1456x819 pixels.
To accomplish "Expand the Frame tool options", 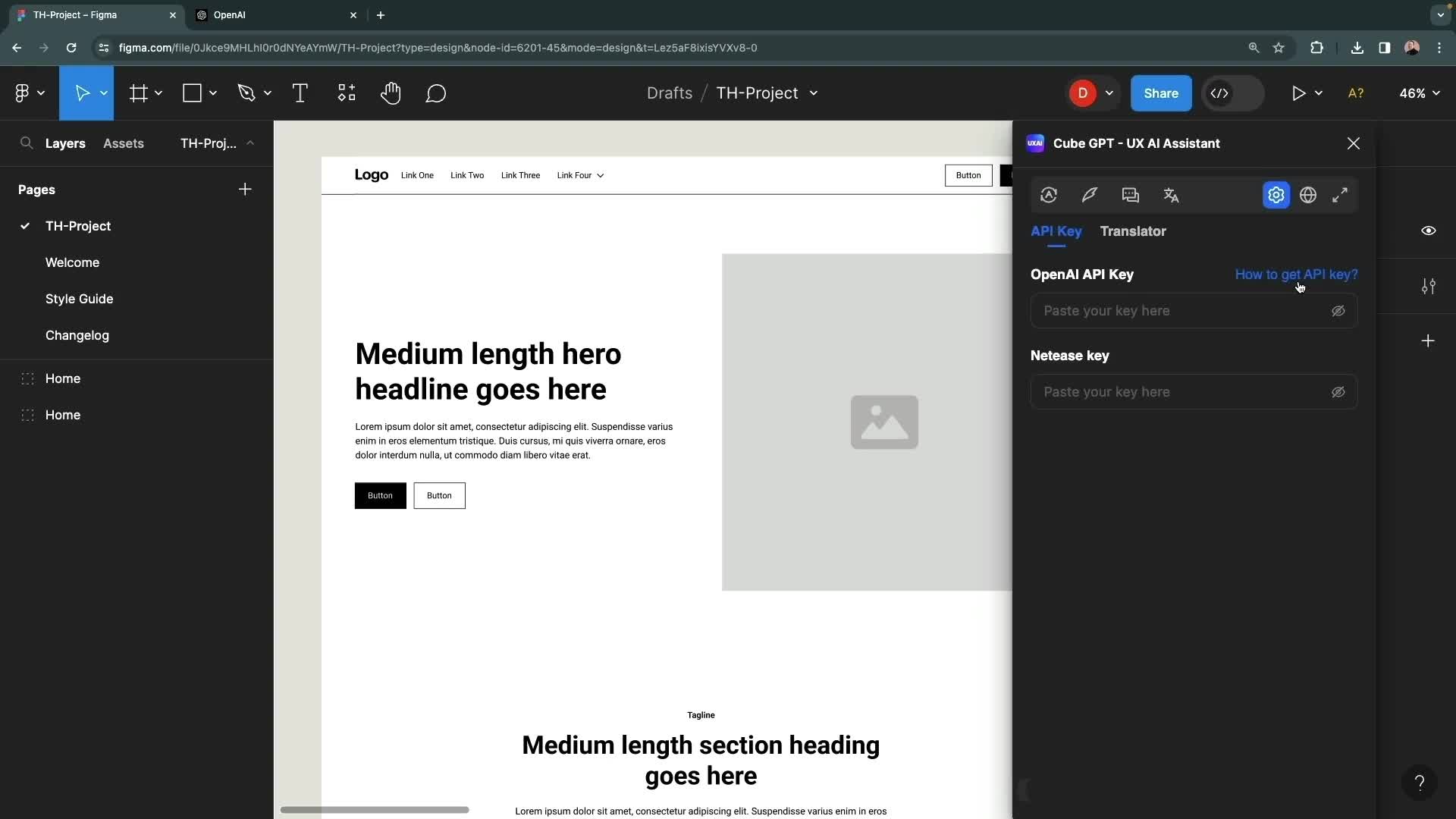I will pos(158,93).
